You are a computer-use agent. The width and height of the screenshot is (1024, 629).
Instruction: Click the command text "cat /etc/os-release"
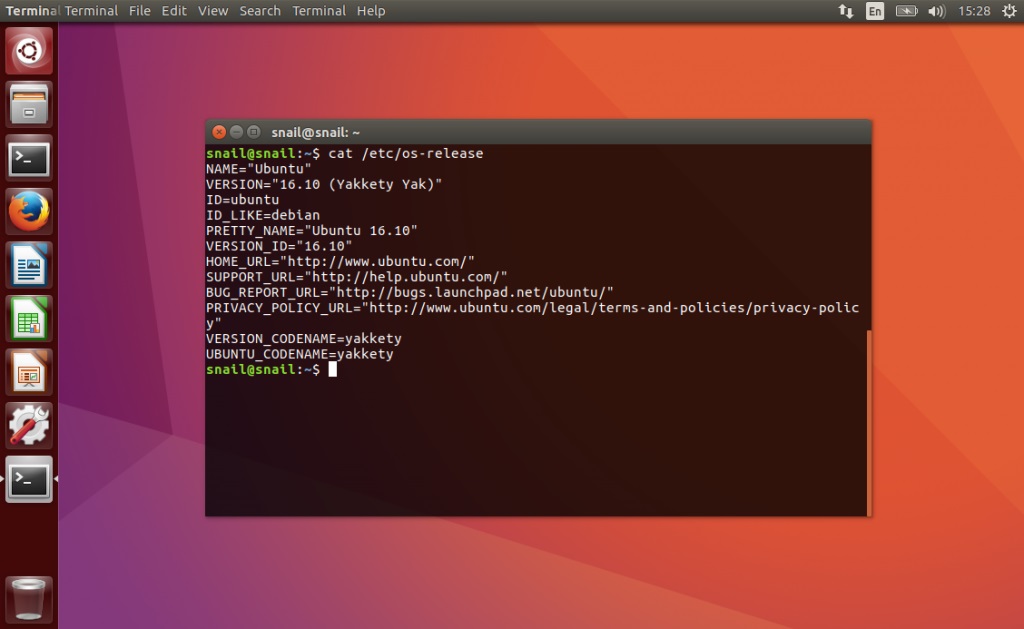(406, 153)
